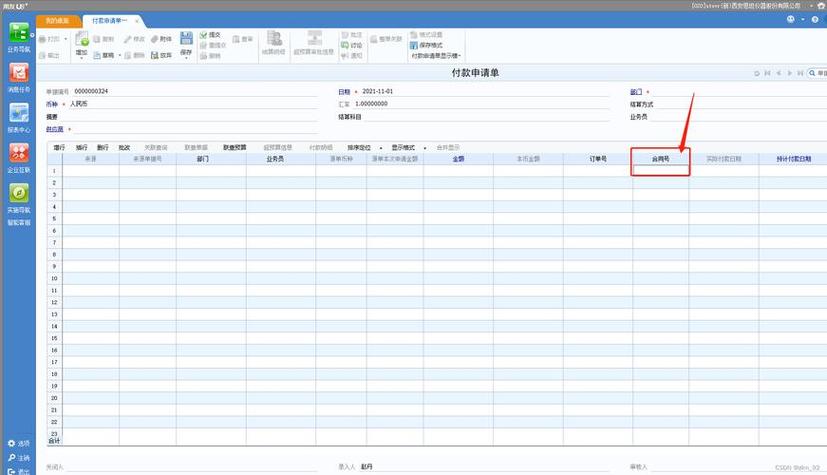Click the 草稿 (draft) toolbar icon

(103, 55)
